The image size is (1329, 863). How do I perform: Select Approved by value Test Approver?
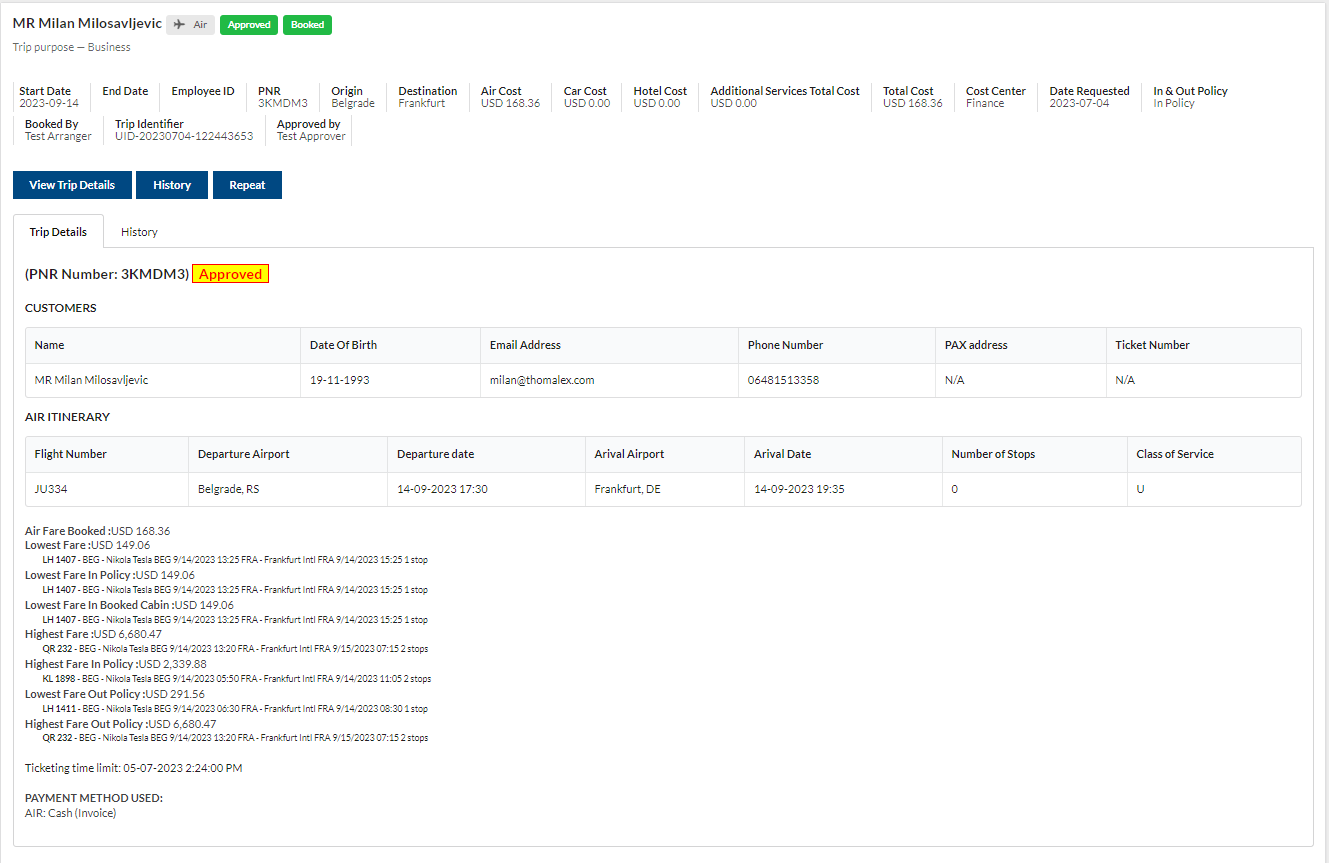(x=311, y=136)
